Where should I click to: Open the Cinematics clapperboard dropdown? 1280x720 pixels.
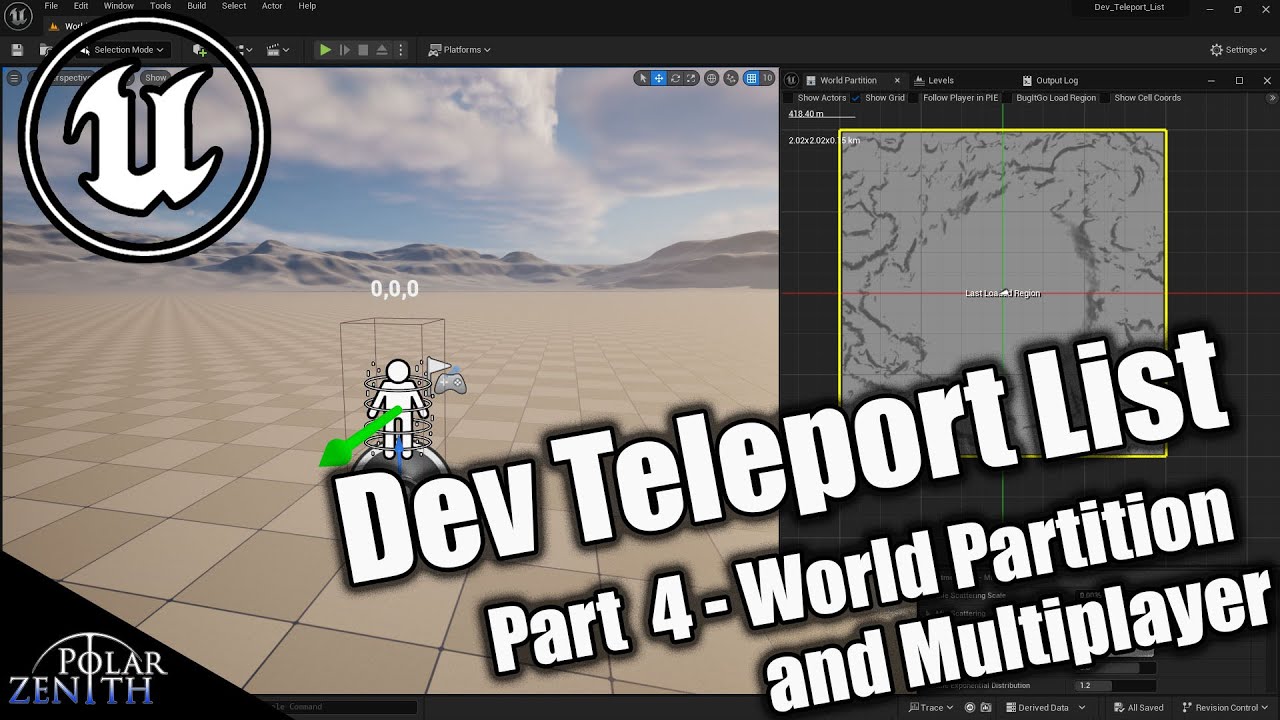[x=277, y=49]
